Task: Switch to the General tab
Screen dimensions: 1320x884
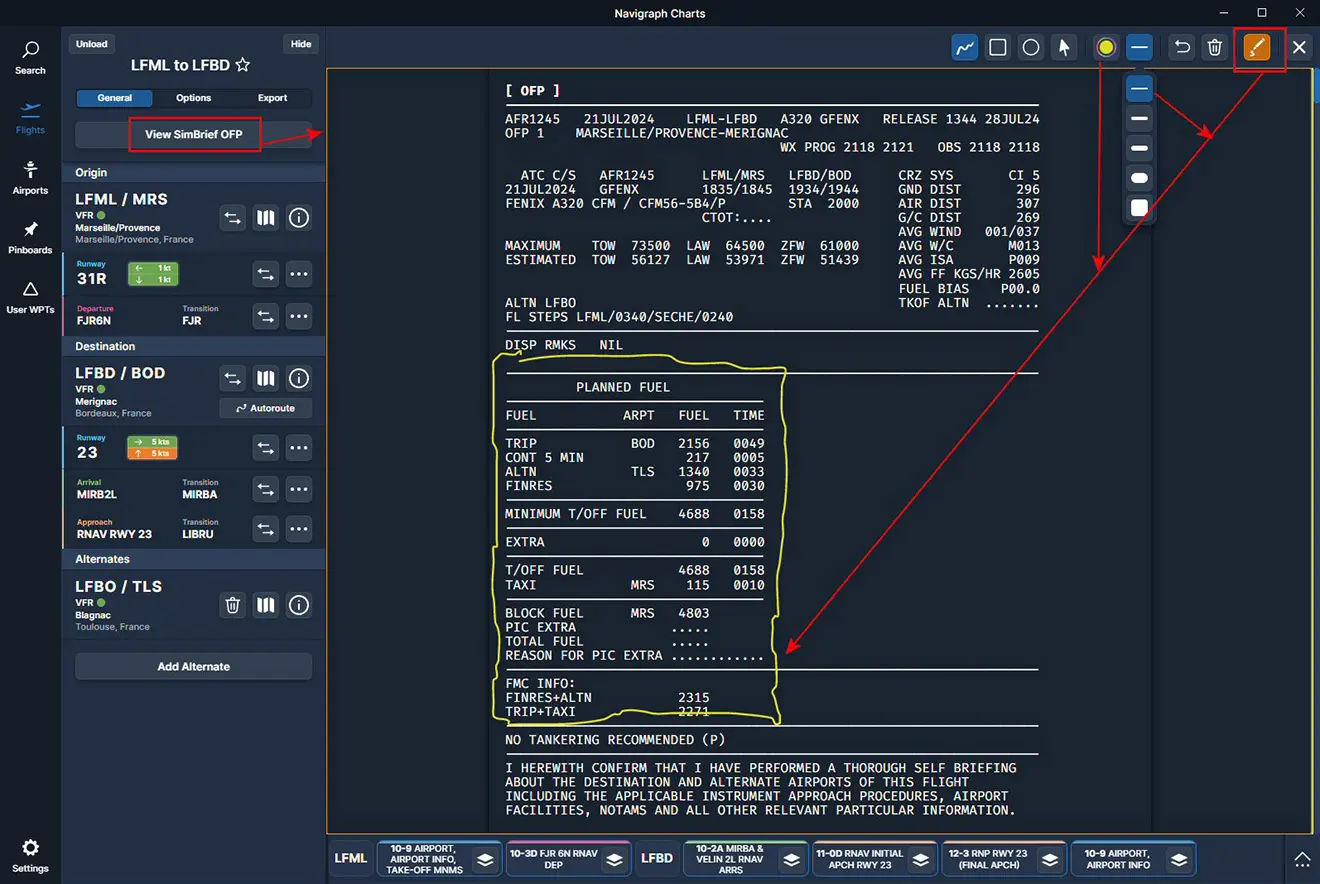Action: (115, 98)
